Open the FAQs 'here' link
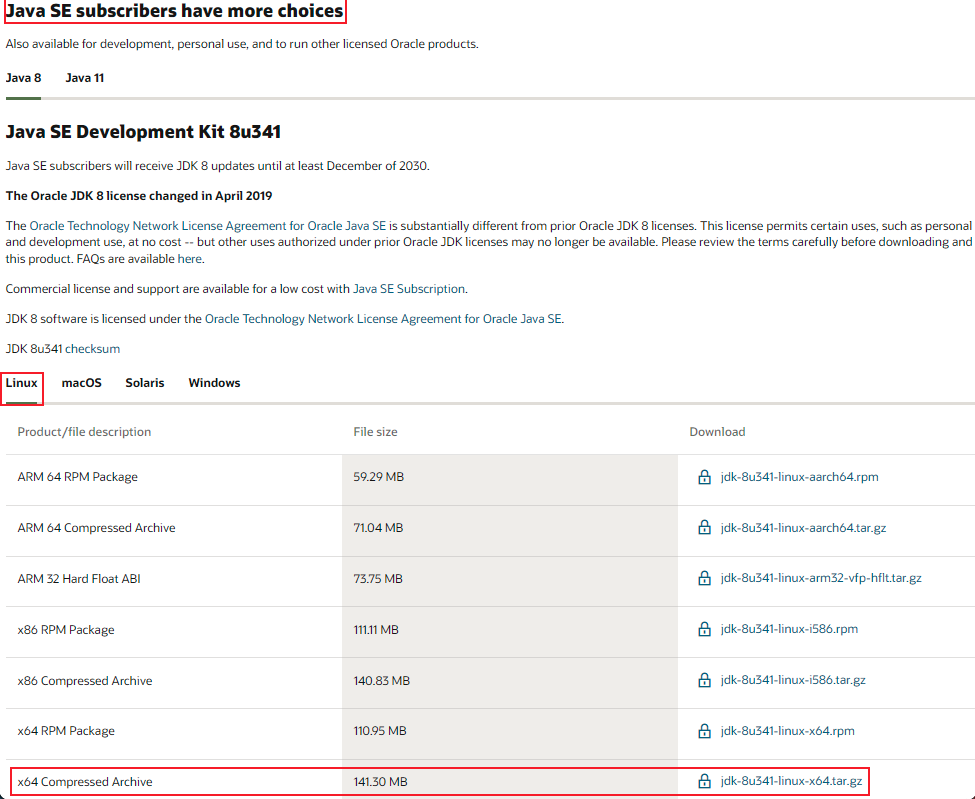Viewport: 975px width, 799px height. [190, 259]
